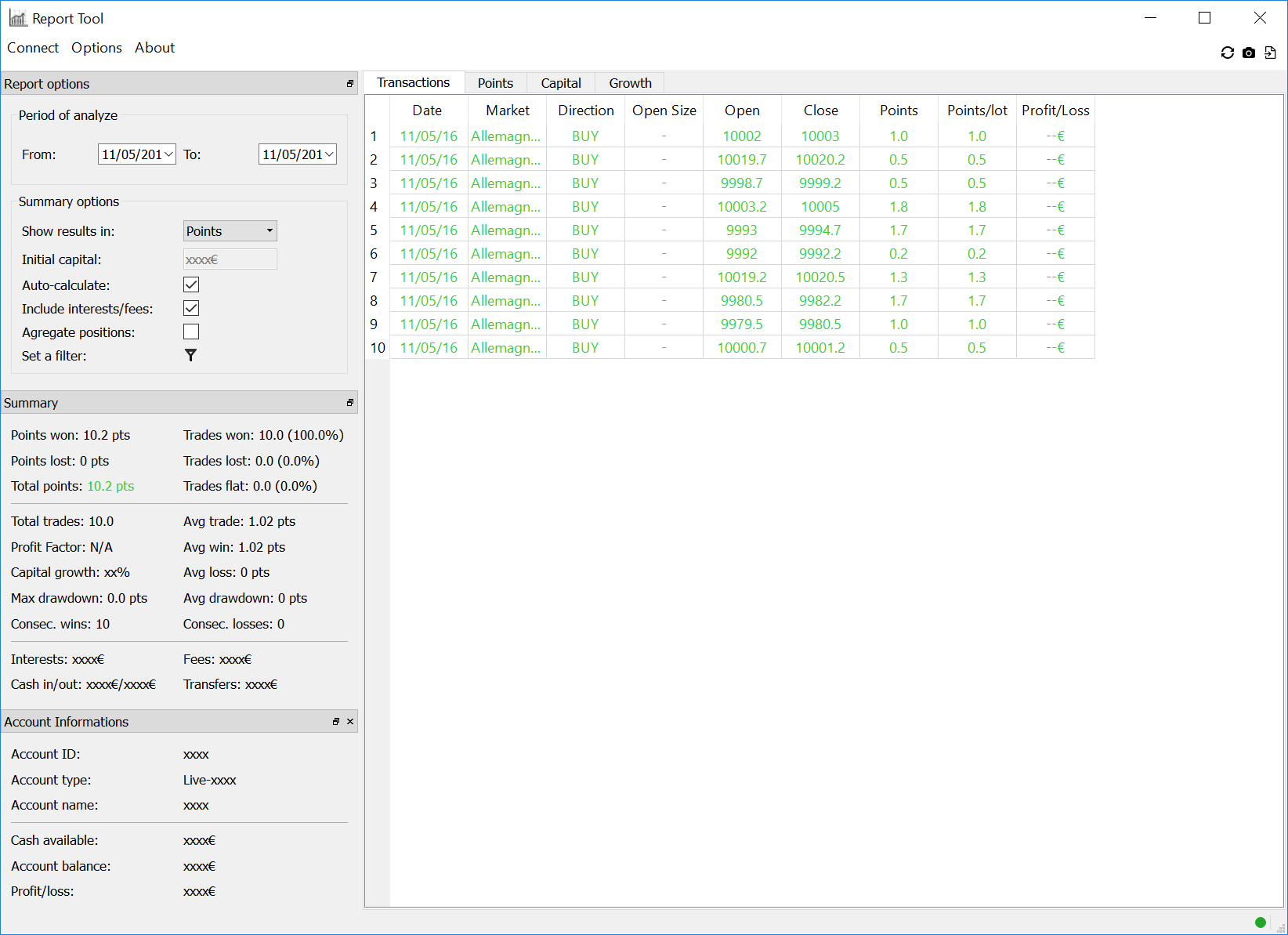
Task: Click the Date cell in row 2
Action: tap(429, 160)
